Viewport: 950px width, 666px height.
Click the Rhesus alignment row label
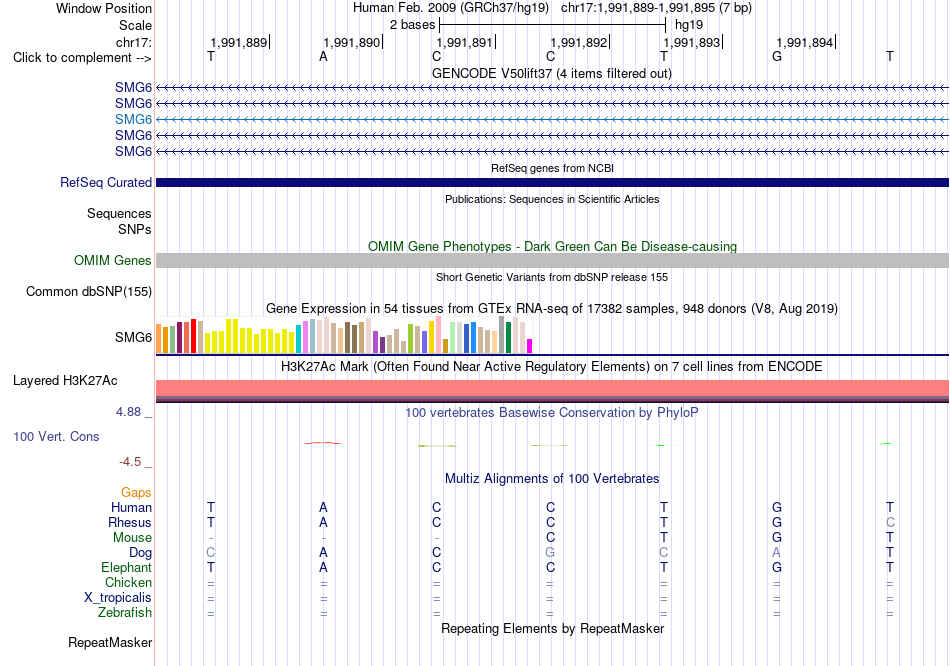(x=130, y=522)
